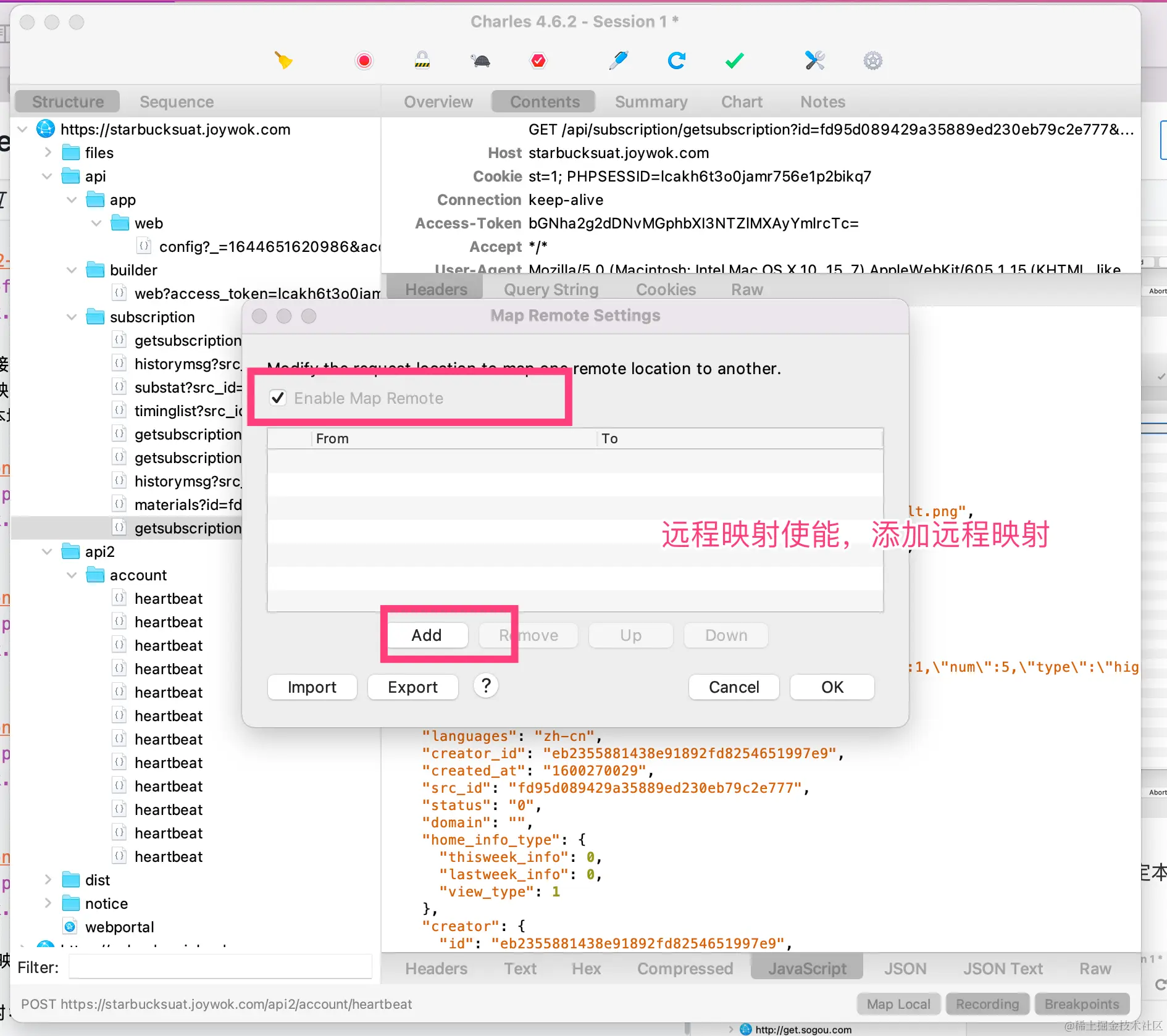Open the Tools wrench icon
This screenshot has height=1036, width=1167.
point(814,61)
